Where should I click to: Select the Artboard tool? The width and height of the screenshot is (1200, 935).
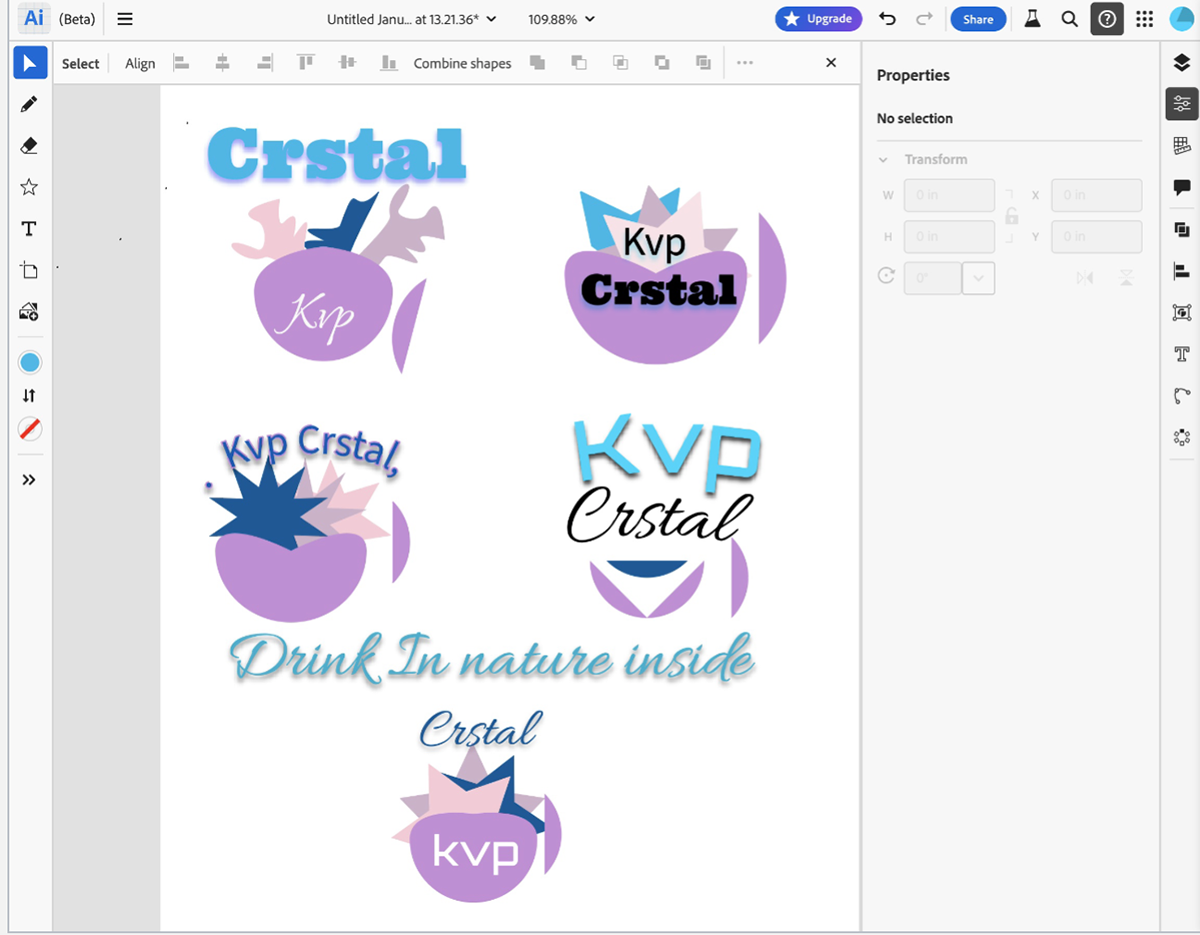[x=29, y=270]
